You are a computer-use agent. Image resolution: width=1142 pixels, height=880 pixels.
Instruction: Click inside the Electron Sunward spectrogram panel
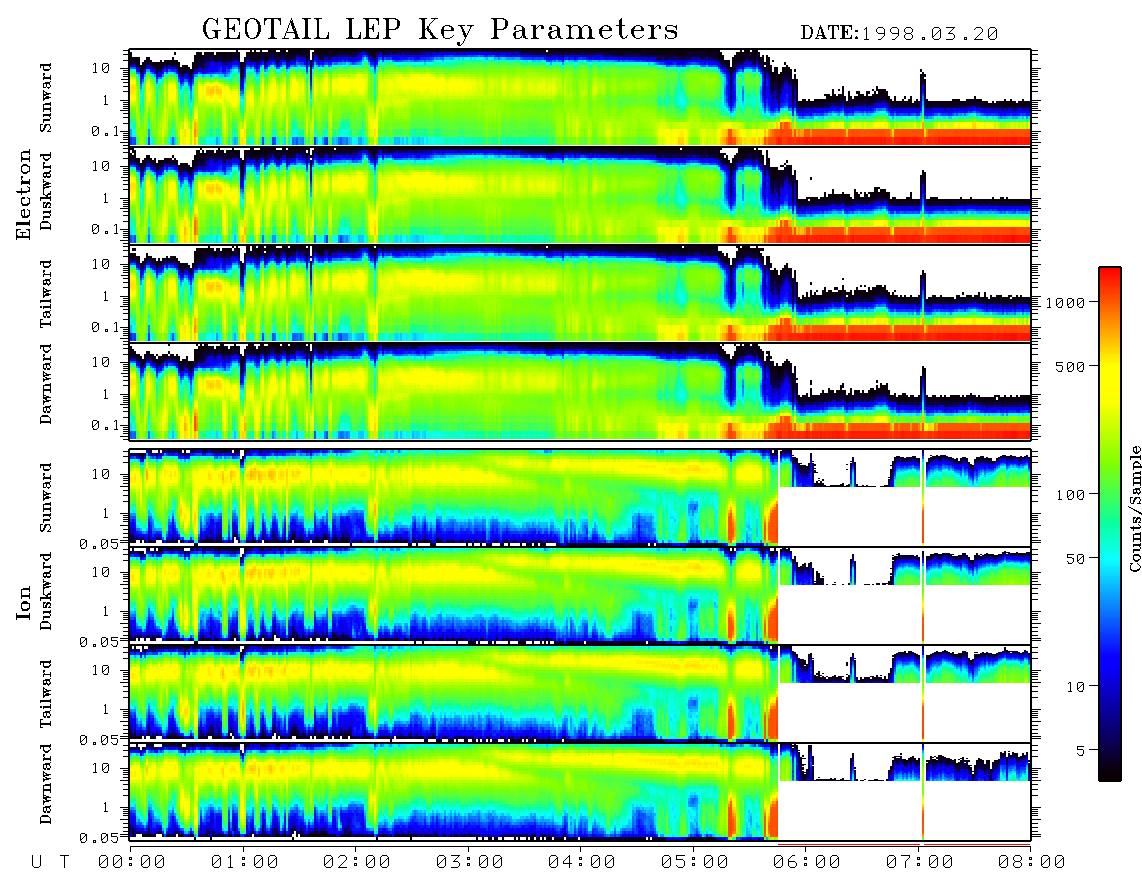tap(580, 97)
